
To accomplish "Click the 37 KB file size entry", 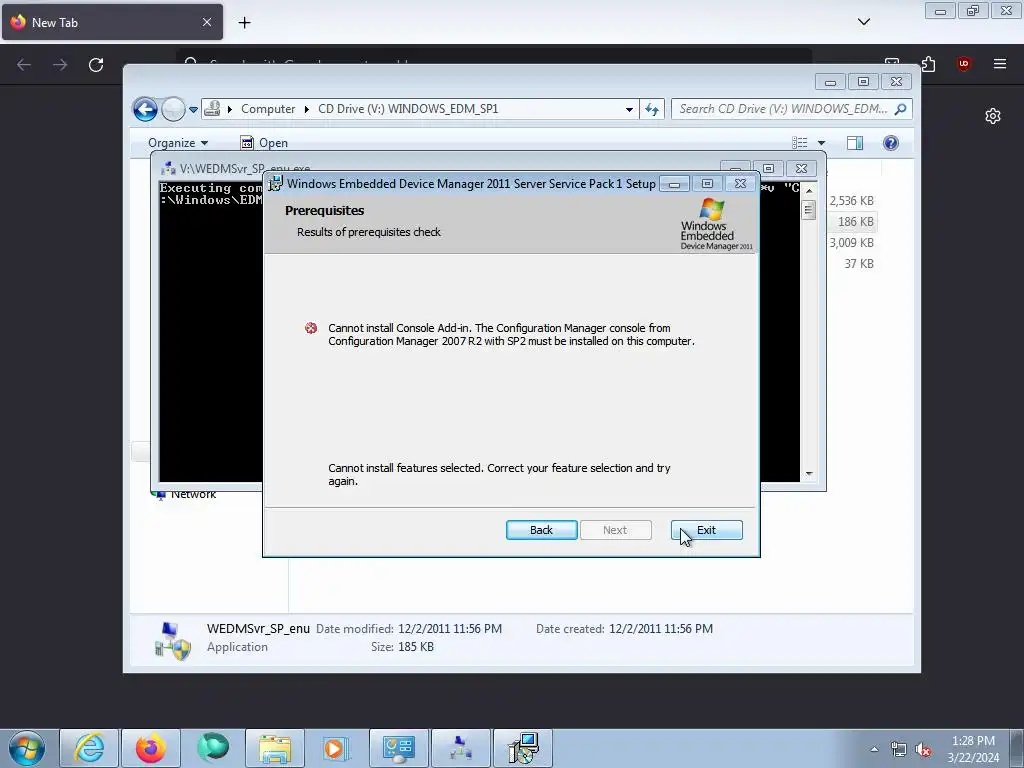I will pyautogui.click(x=859, y=263).
